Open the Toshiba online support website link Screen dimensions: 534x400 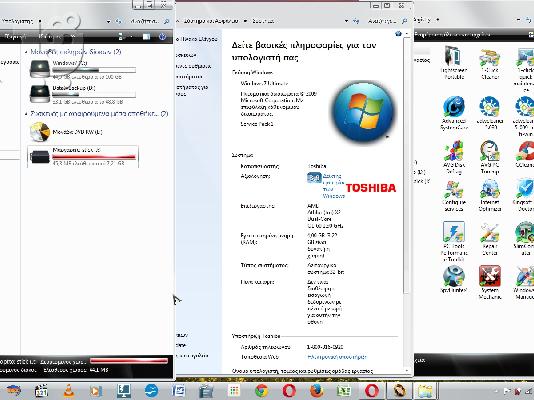click(337, 357)
